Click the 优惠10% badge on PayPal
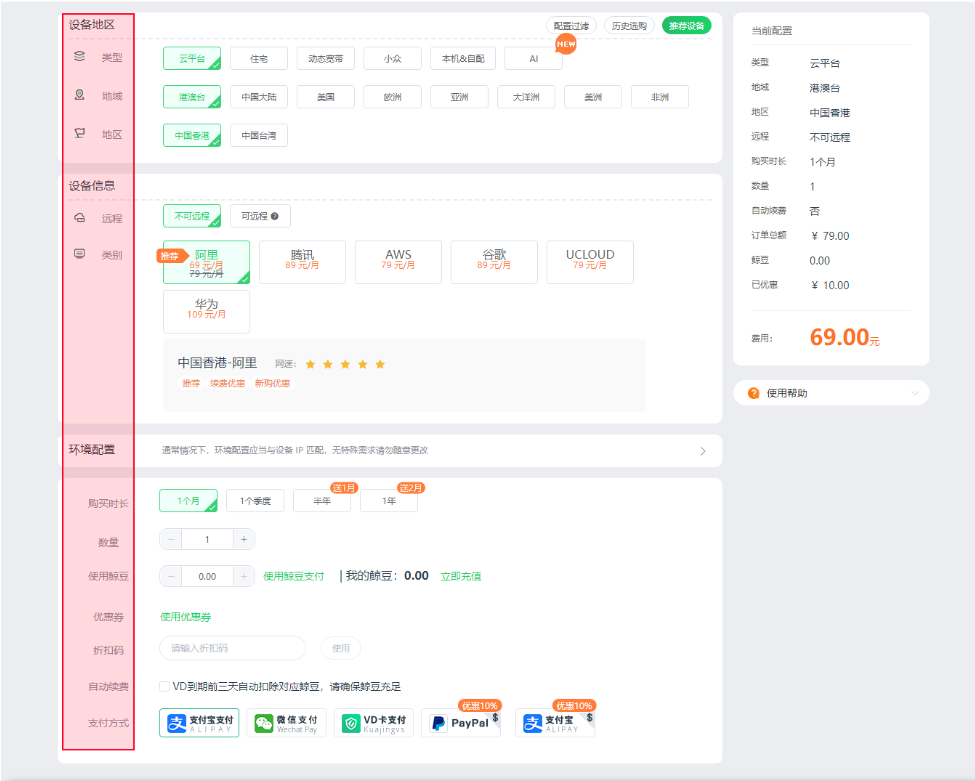The height and width of the screenshot is (781, 975). [479, 706]
